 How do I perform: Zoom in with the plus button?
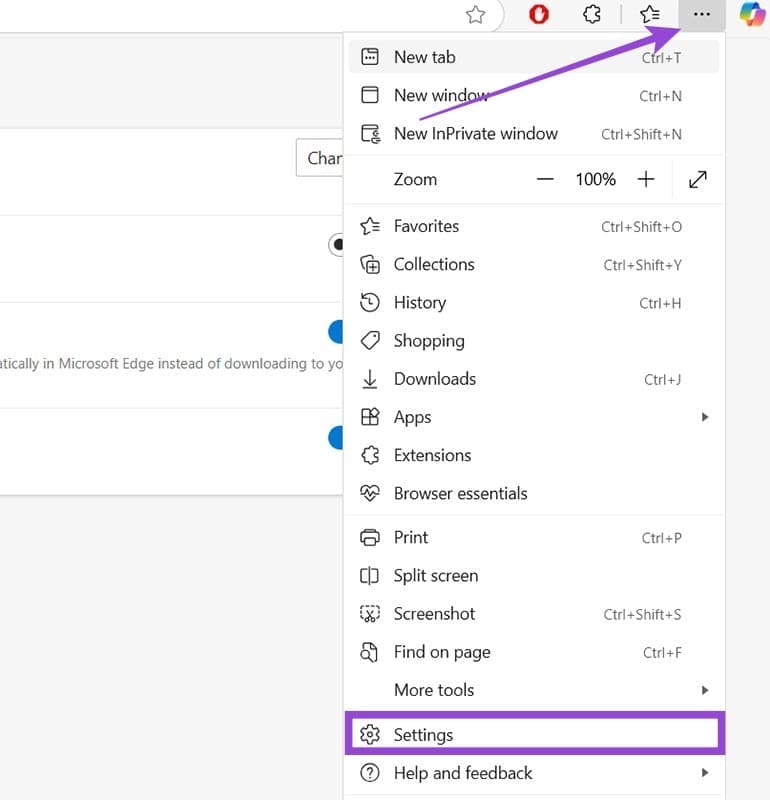pos(646,179)
